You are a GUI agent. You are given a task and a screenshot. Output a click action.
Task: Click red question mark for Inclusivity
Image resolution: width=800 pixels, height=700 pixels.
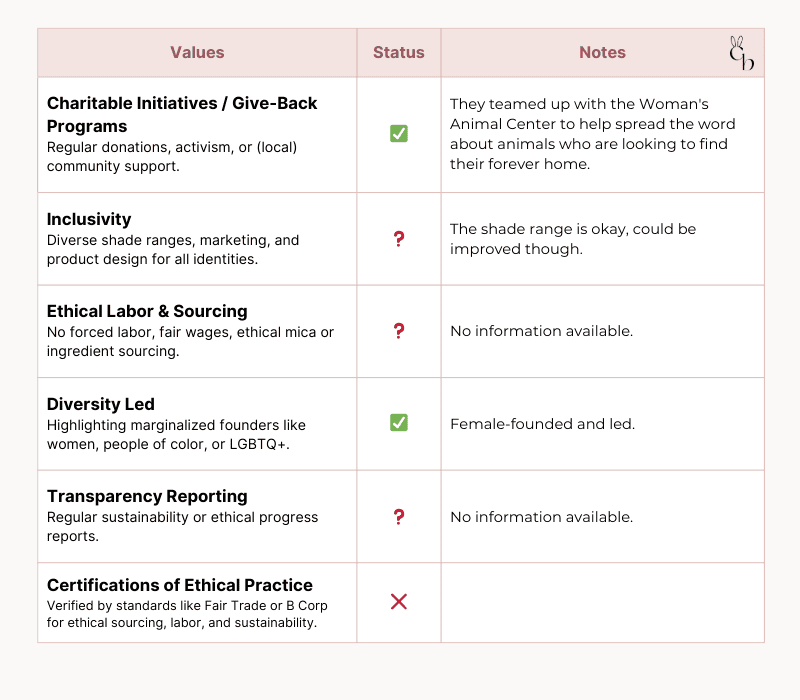pos(399,239)
